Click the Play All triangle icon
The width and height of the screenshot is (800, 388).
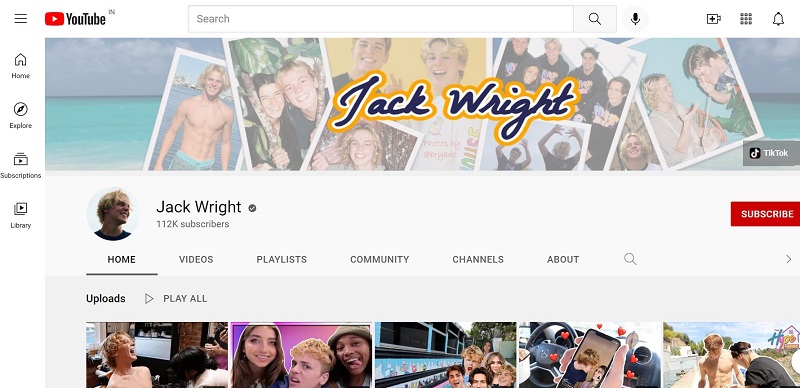tap(149, 299)
